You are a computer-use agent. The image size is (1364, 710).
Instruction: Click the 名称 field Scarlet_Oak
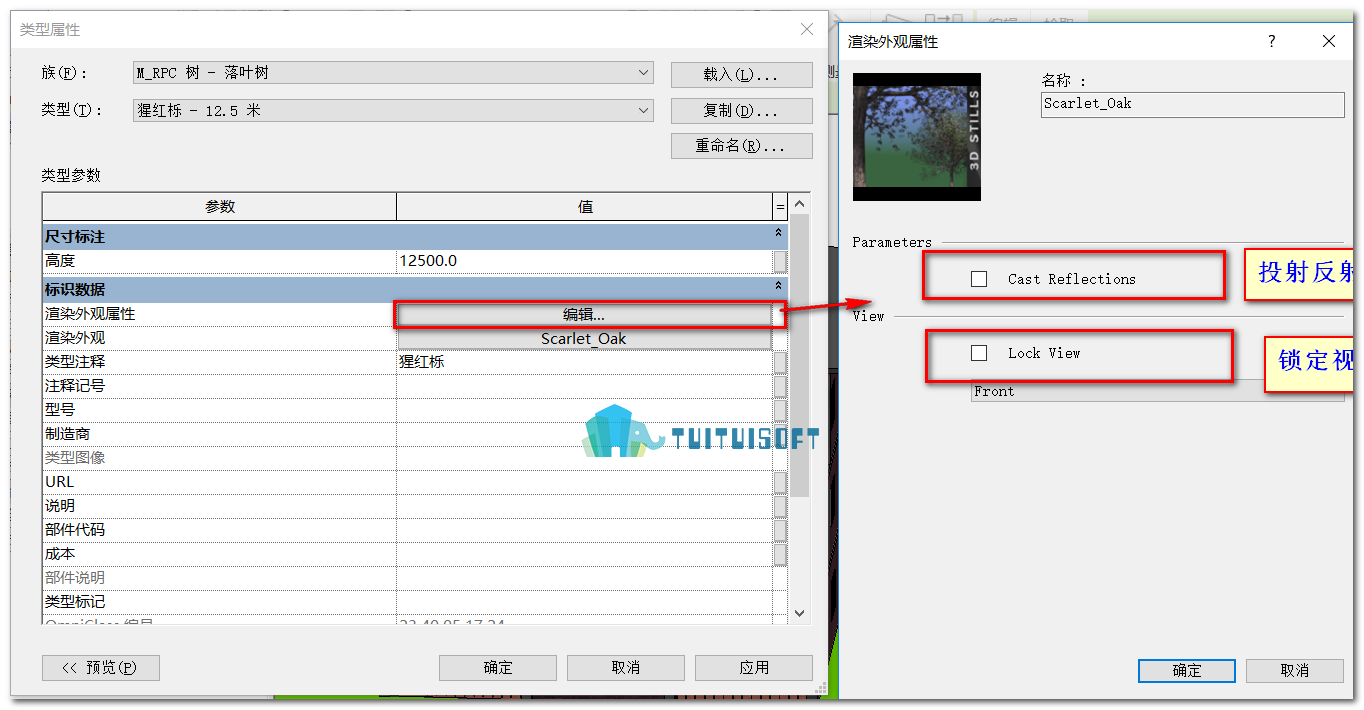tap(1193, 104)
